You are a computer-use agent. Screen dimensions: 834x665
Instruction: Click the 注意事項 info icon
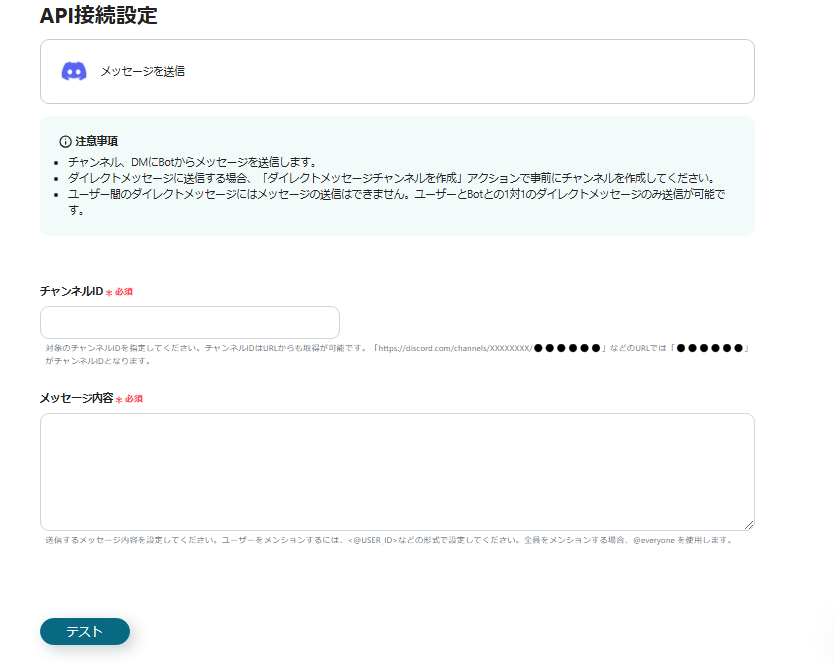click(x=65, y=142)
